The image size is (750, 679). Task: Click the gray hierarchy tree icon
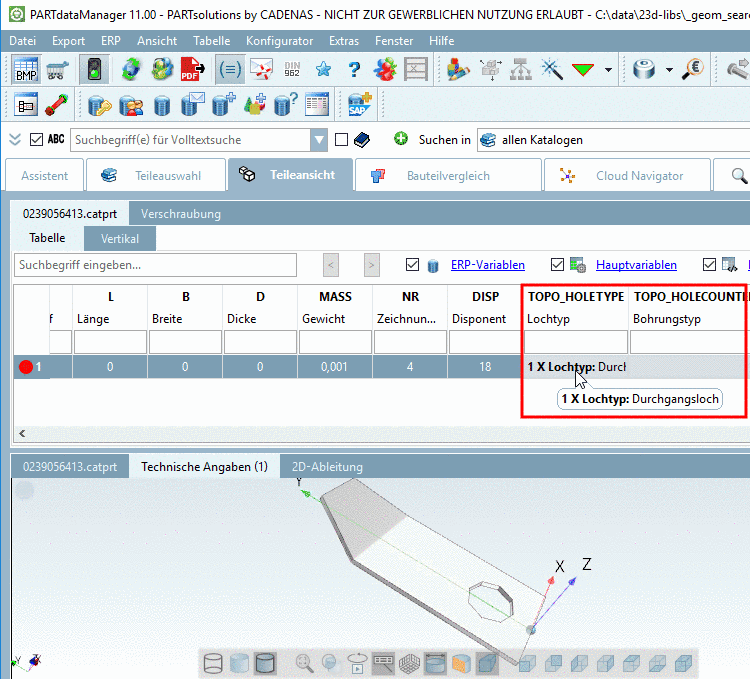(x=520, y=70)
